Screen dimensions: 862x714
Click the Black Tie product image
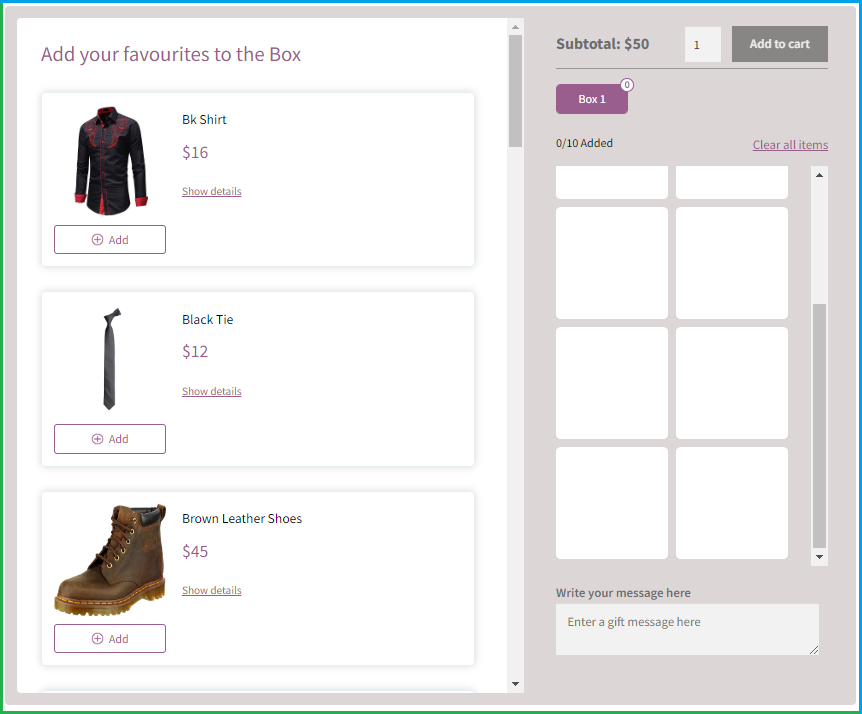click(x=112, y=359)
